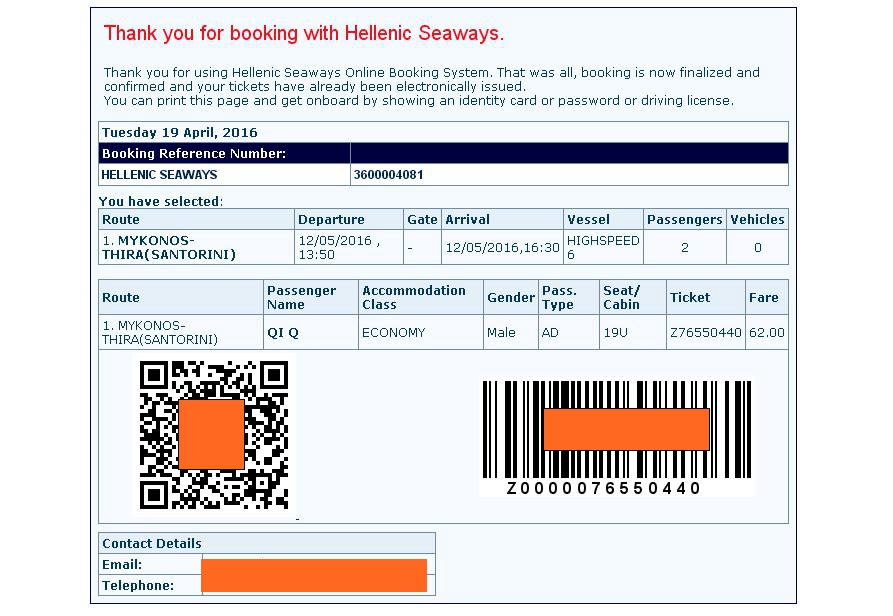The image size is (893, 616).
Task: Click the fare amount 62.00
Action: click(767, 333)
